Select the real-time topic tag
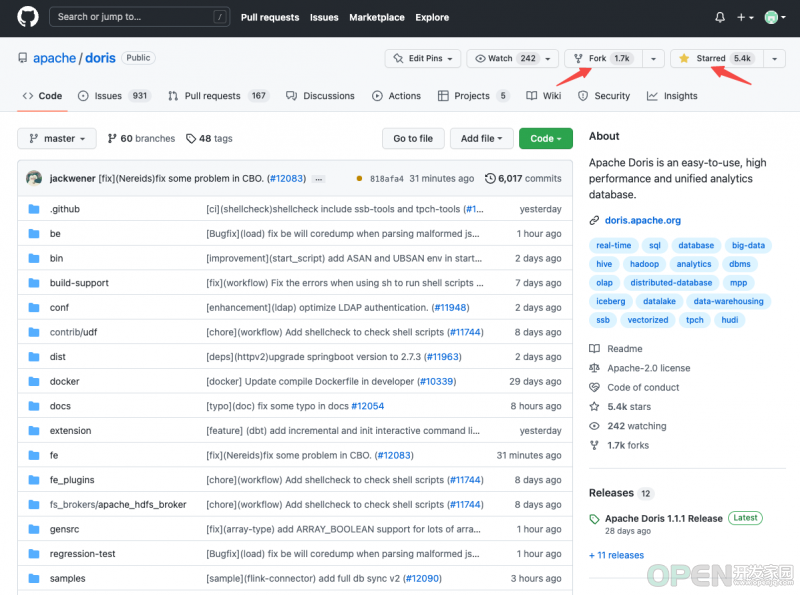Screen dimensions: 800x595 613,245
